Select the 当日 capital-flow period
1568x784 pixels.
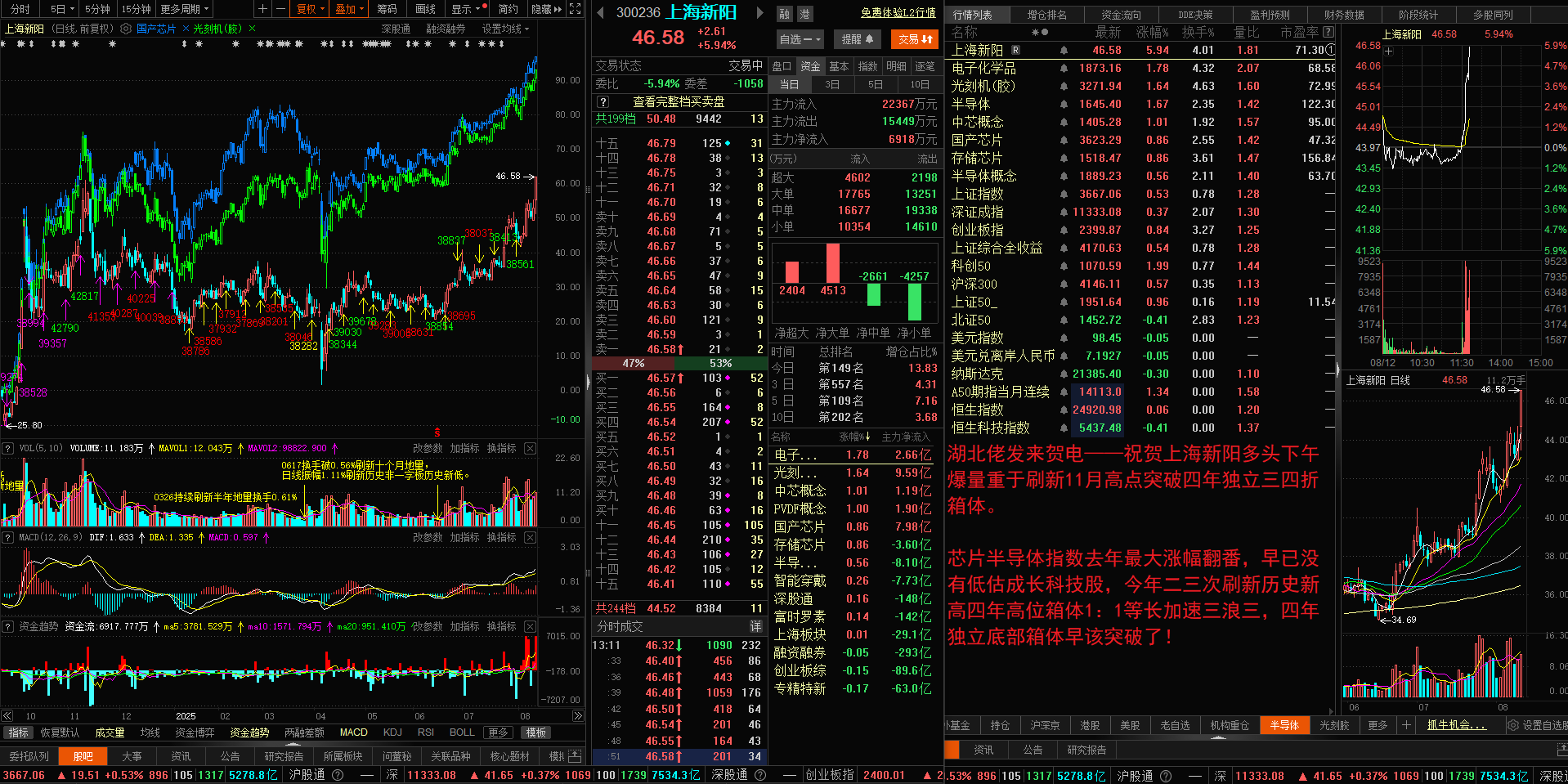[789, 84]
